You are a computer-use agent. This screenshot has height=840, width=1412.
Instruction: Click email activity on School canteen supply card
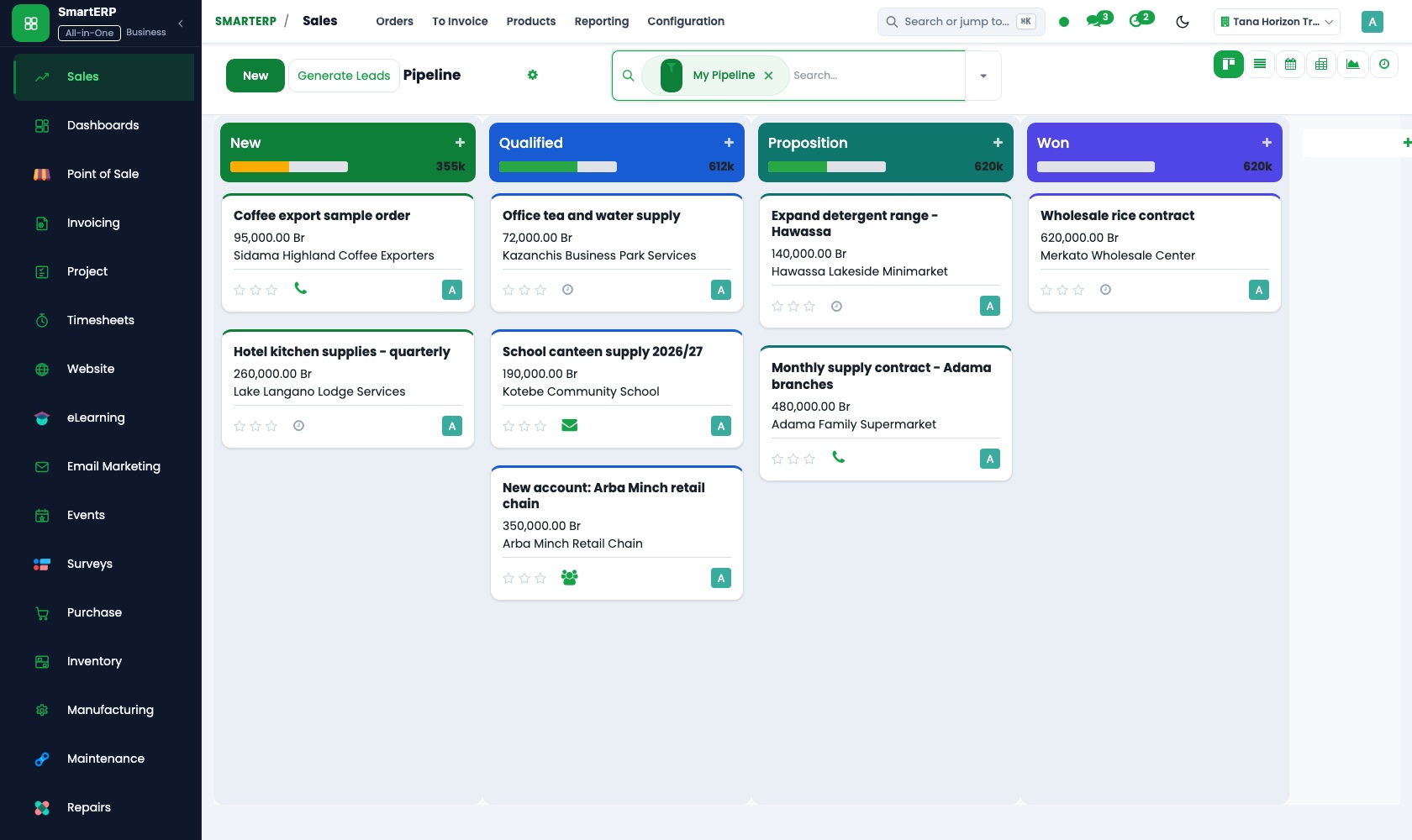(x=569, y=425)
